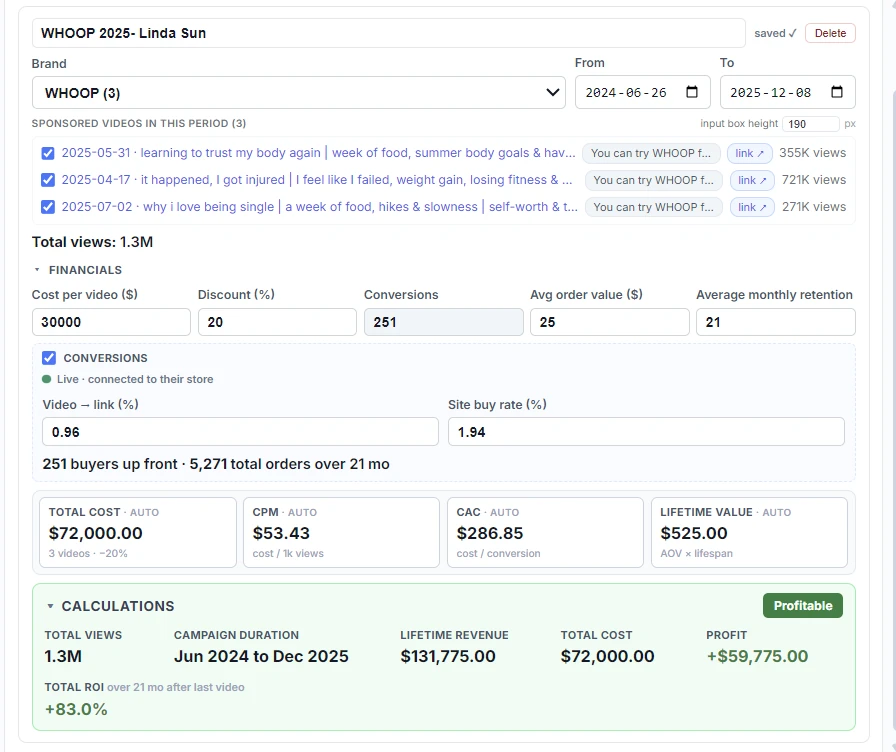The image size is (896, 752).
Task: Click 'SPONSORED VIDEOS IN THIS PERIOD (3)' label
Action: 139,123
